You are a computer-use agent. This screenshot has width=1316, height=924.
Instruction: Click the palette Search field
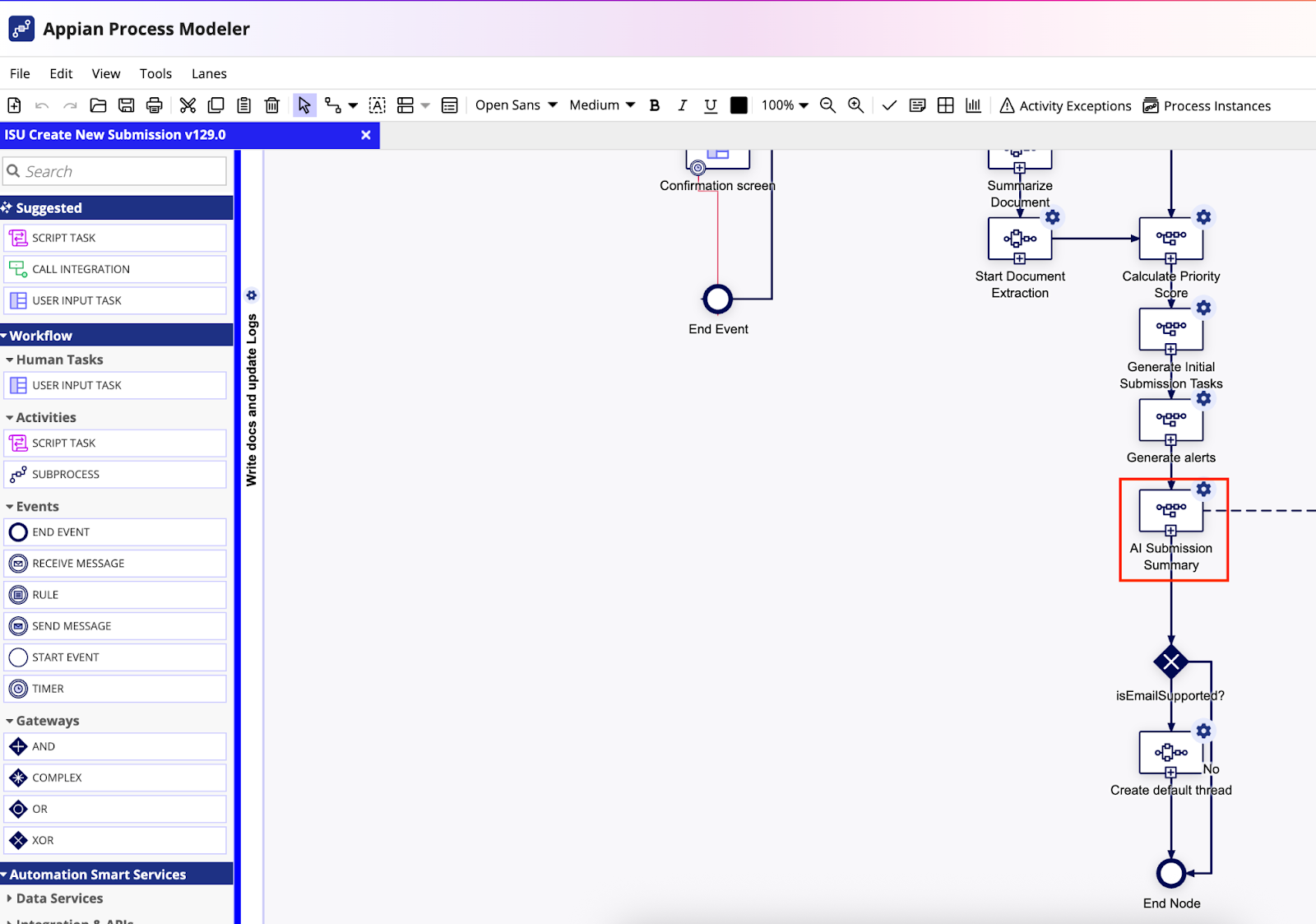tap(115, 171)
